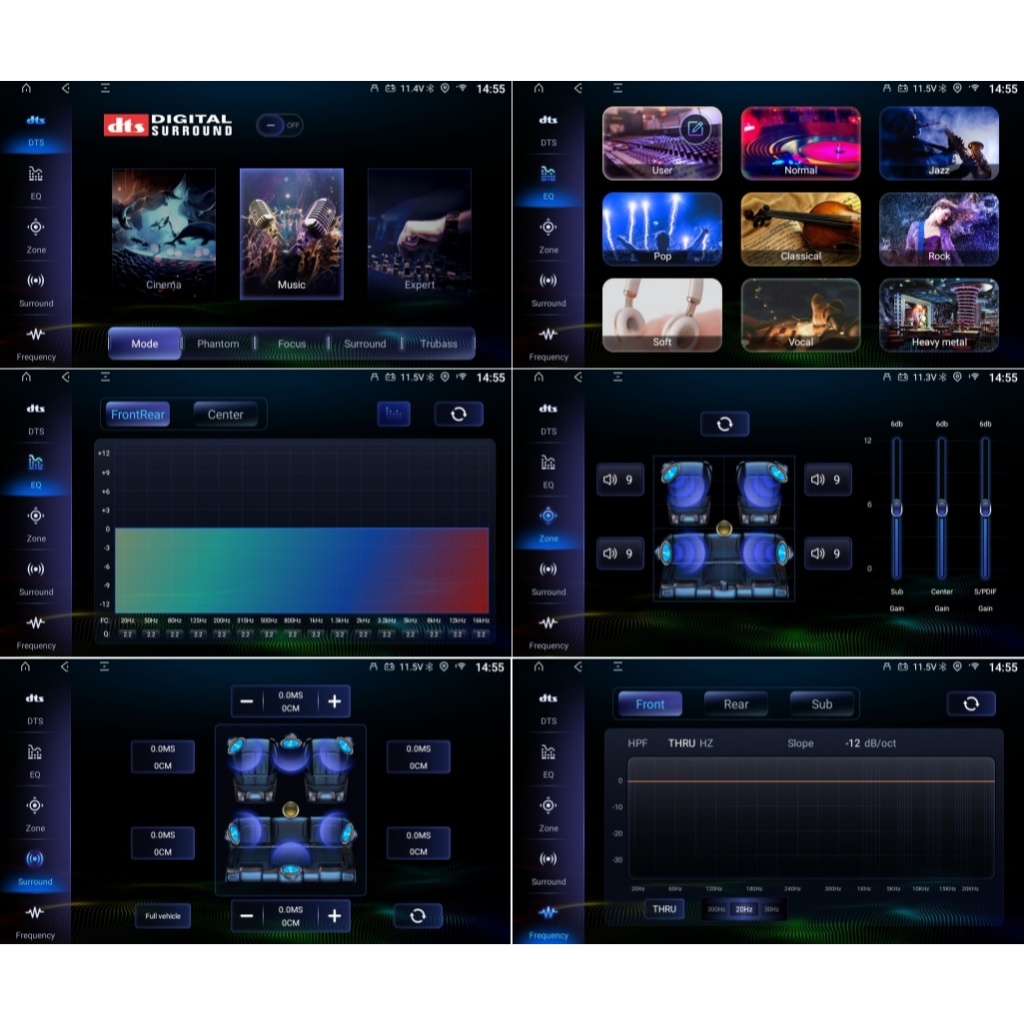Click the highlighted DTS logo sidebar icon
This screenshot has height=1024, width=1024.
pyautogui.click(x=36, y=121)
